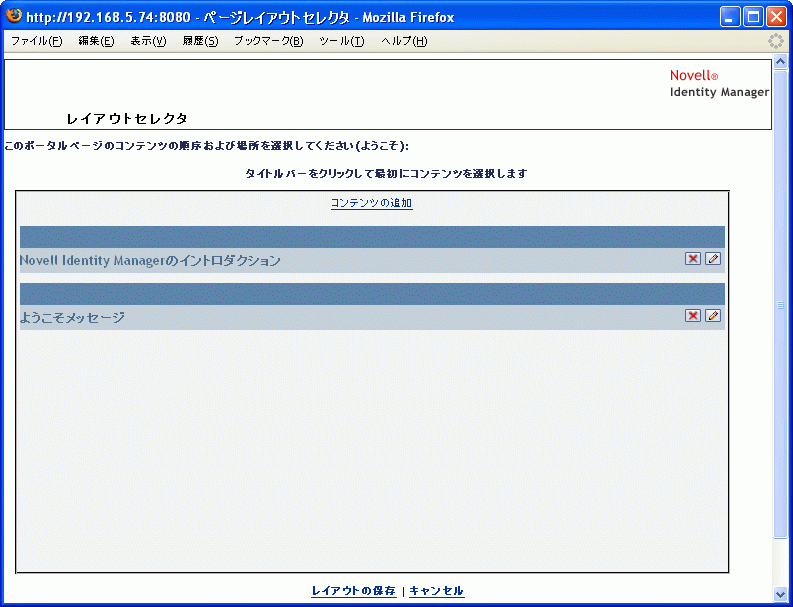Screen dimensions: 793x607
Task: Open the 履歴 menu
Action: pos(200,41)
